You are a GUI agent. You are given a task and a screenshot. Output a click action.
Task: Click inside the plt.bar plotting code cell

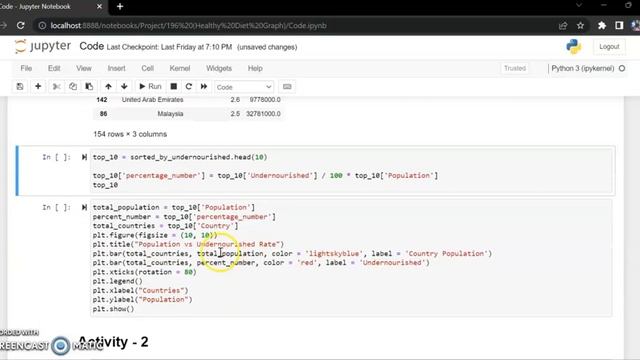[351, 258]
